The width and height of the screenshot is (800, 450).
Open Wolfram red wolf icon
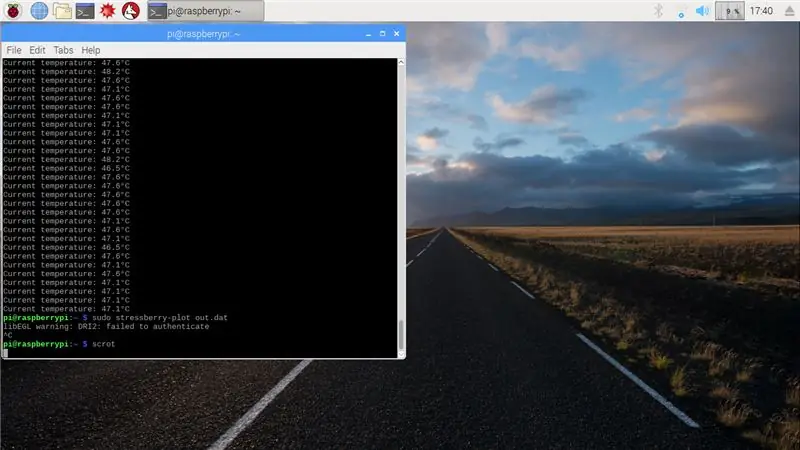tap(131, 11)
